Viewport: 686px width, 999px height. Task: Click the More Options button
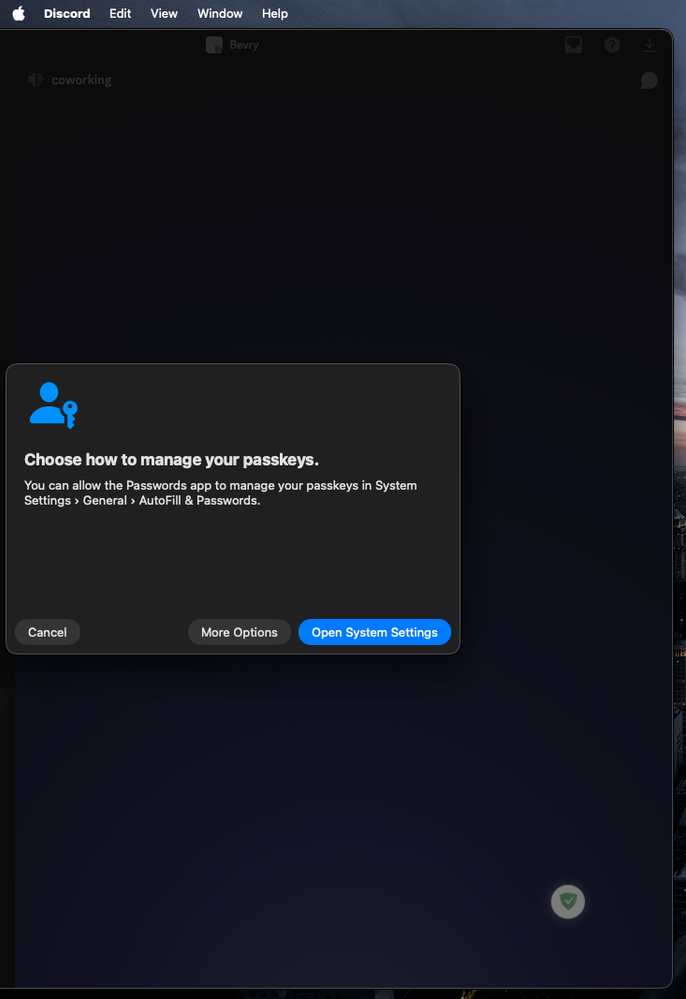(239, 632)
